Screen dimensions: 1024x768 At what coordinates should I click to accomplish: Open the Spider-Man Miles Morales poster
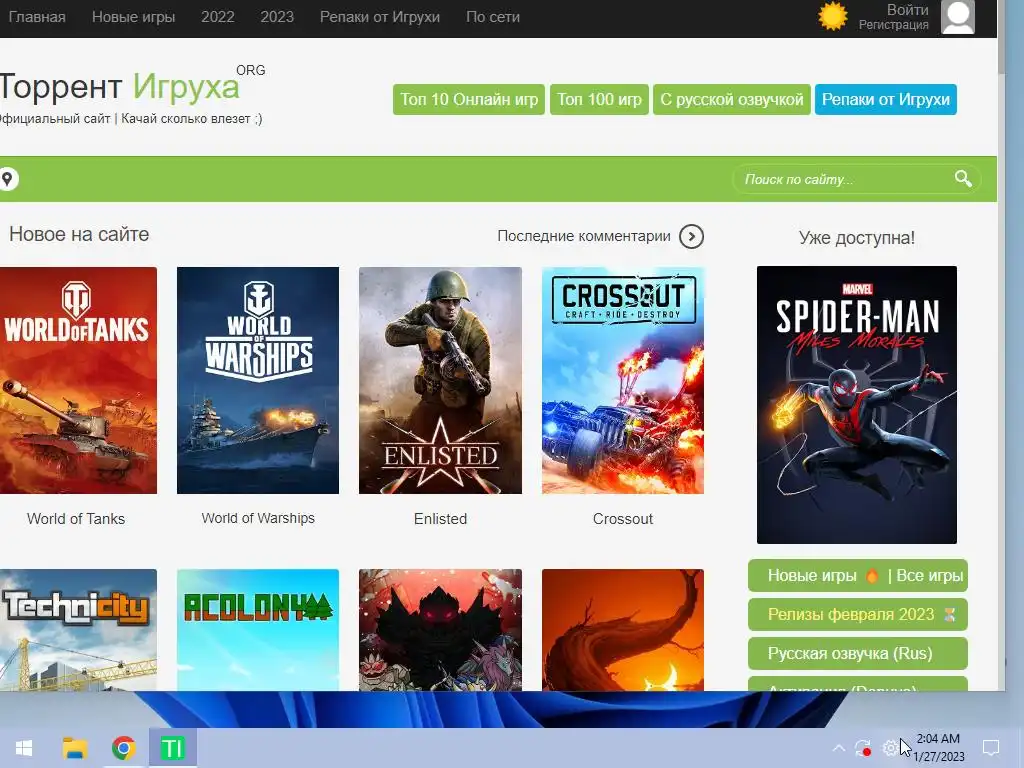pos(857,405)
